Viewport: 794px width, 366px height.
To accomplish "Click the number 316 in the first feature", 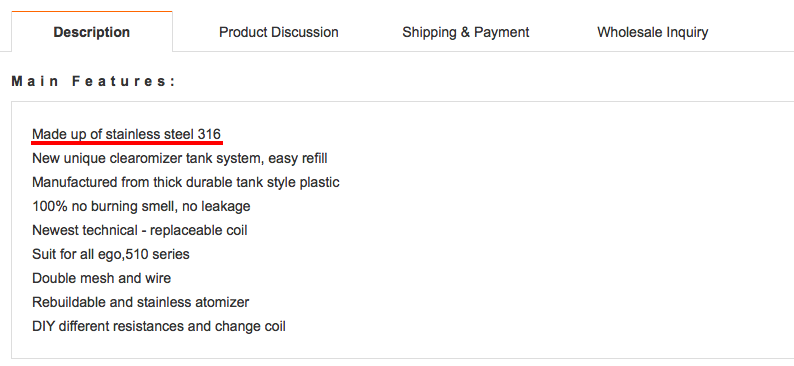I will (x=209, y=134).
